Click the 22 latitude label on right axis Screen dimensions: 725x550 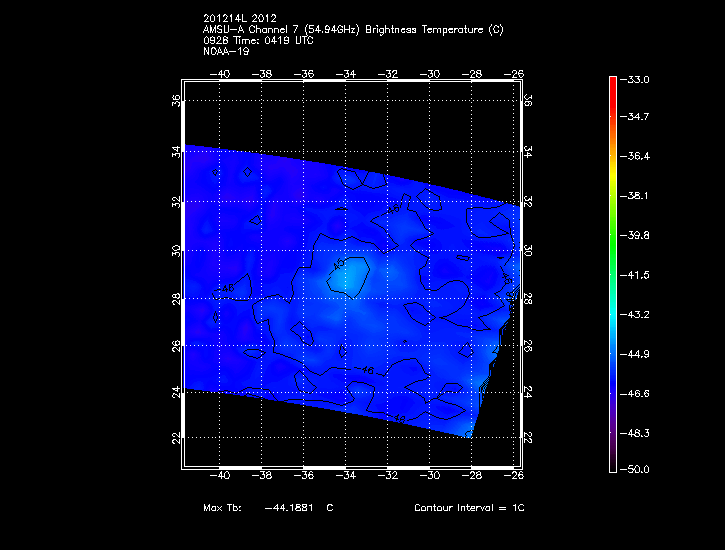pos(527,438)
